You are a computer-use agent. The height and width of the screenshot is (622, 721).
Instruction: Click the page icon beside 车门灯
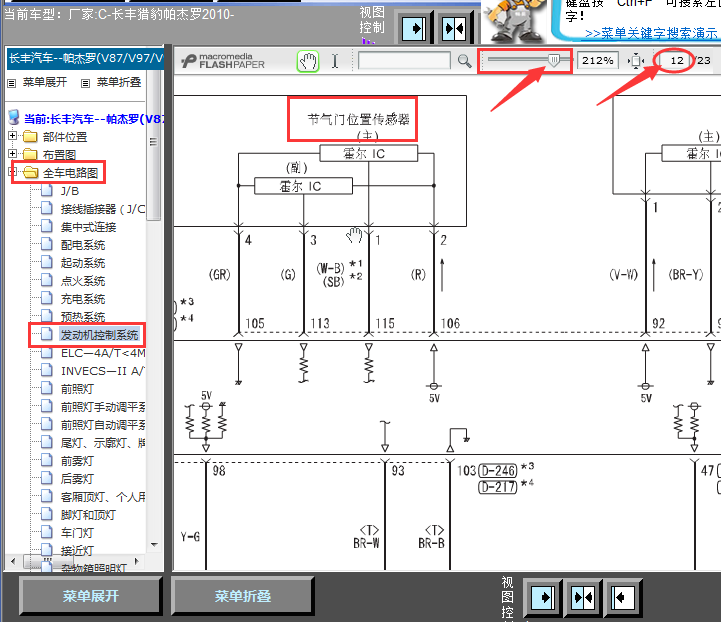[46, 532]
